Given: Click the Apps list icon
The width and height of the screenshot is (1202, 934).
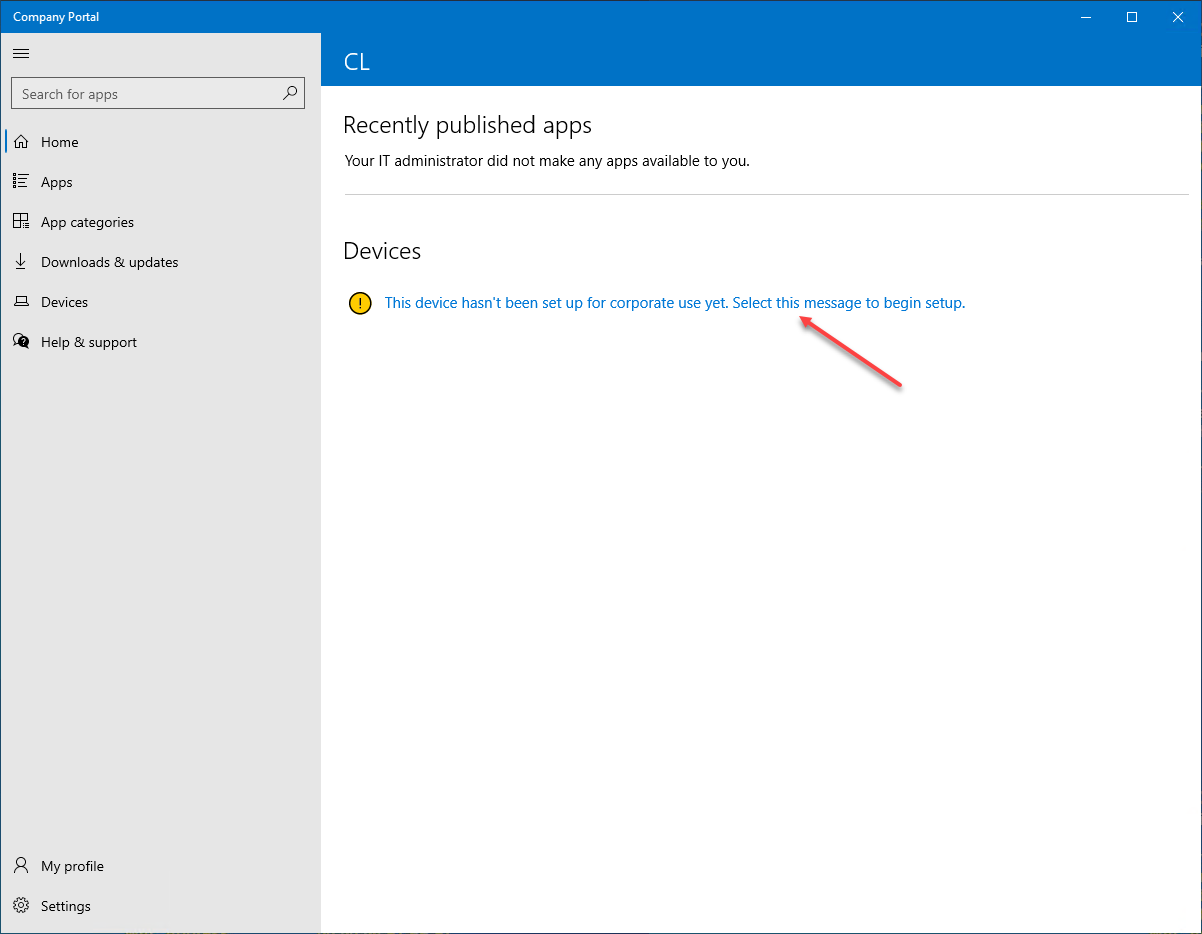Looking at the screenshot, I should tap(21, 181).
